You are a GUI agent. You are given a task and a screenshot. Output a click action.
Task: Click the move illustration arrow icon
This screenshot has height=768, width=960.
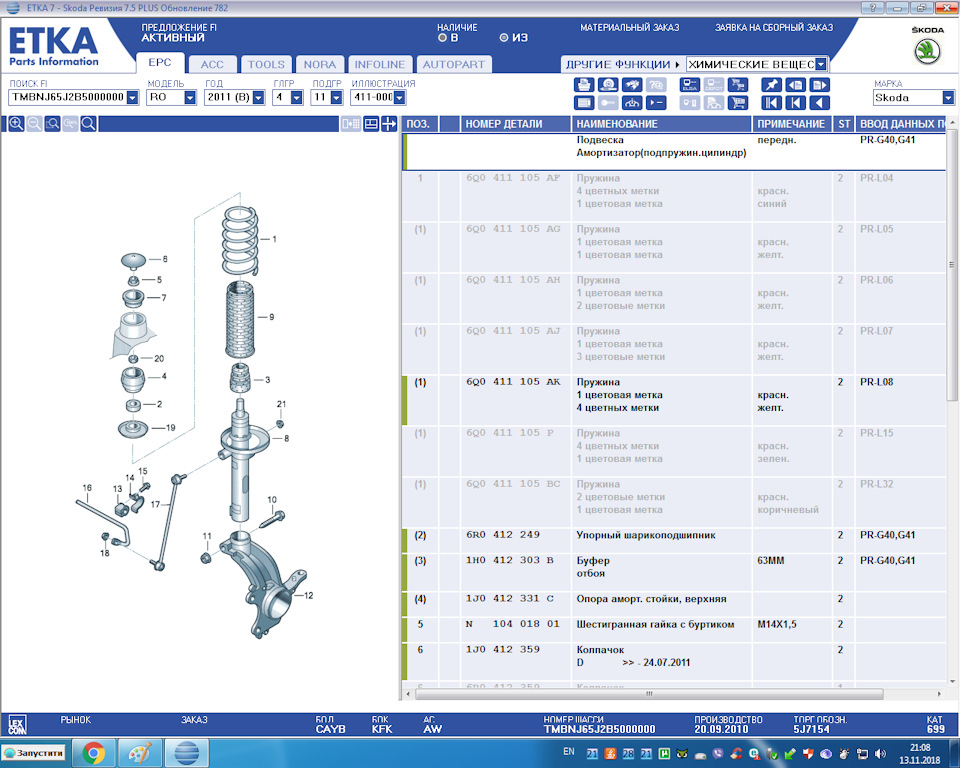(x=389, y=124)
